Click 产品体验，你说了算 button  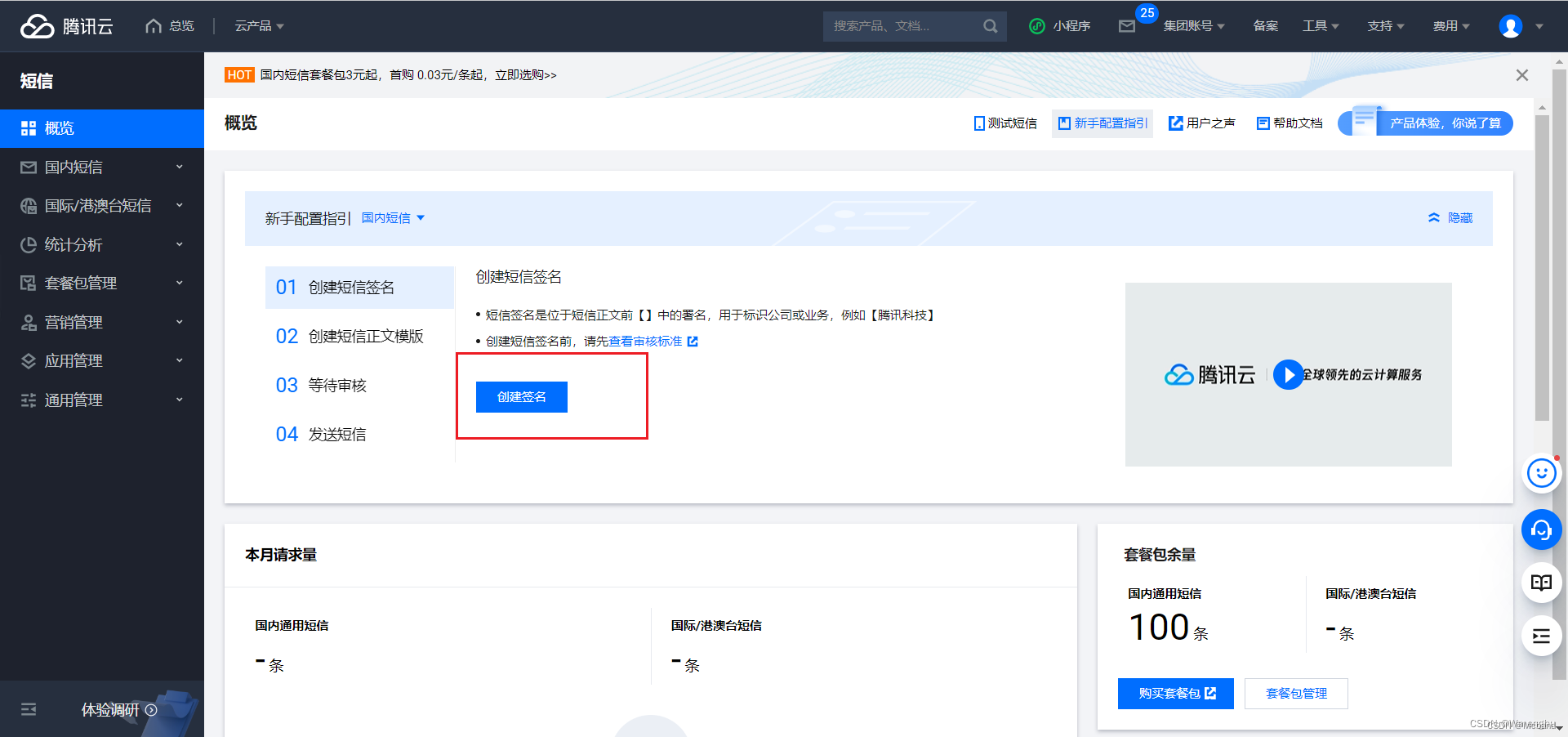click(1426, 123)
